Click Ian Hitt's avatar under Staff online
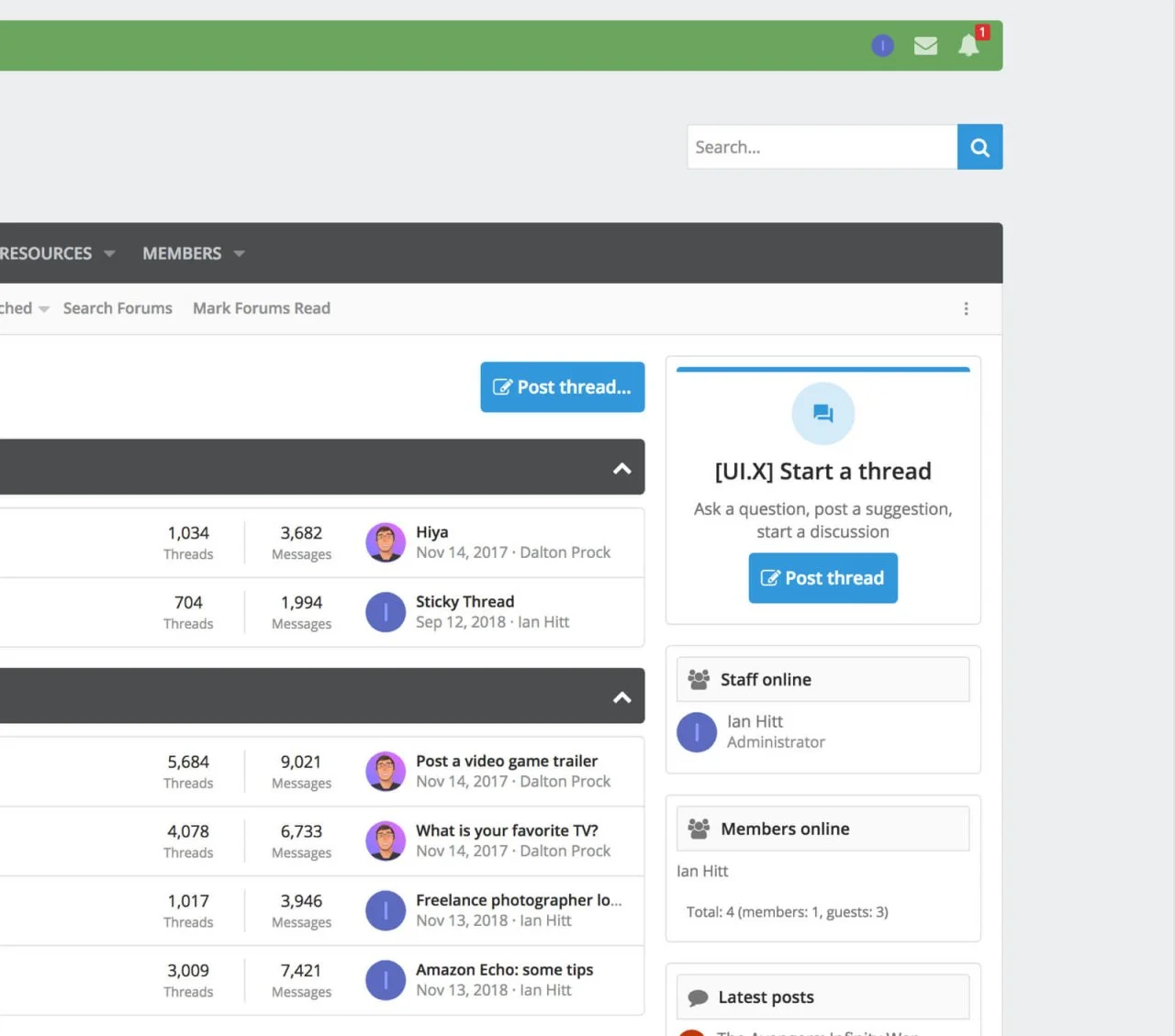This screenshot has width=1175, height=1036. pos(697,732)
